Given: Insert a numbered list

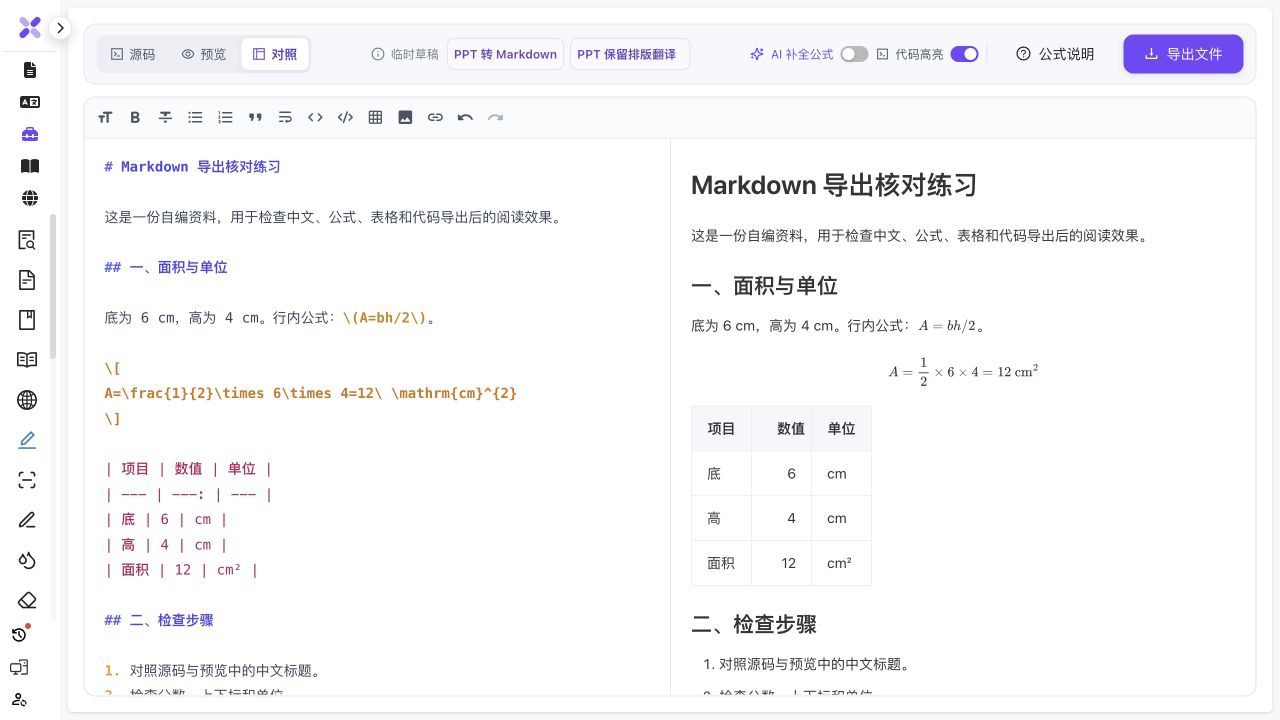Looking at the screenshot, I should [225, 117].
